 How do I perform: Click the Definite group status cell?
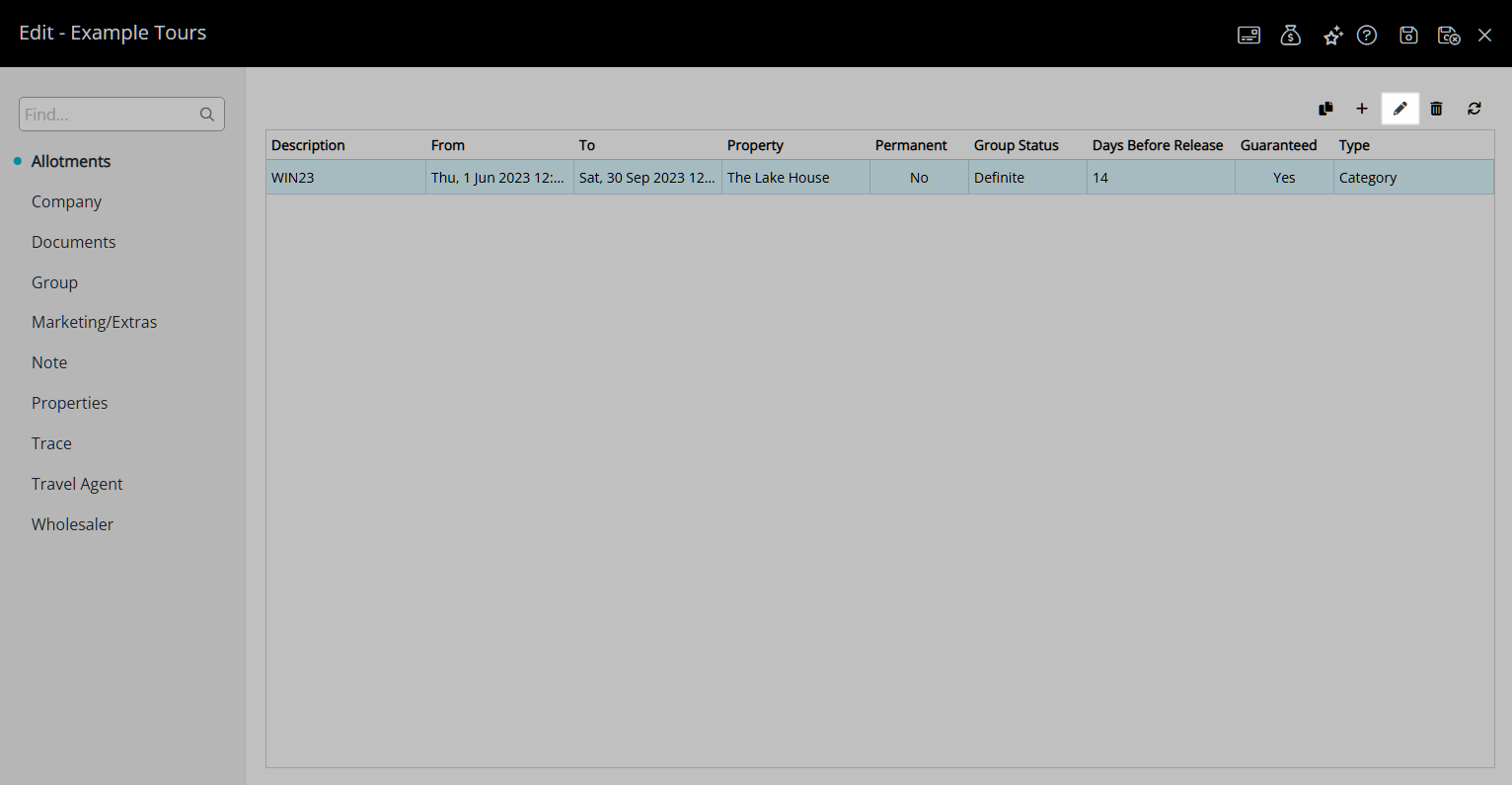click(x=1027, y=178)
